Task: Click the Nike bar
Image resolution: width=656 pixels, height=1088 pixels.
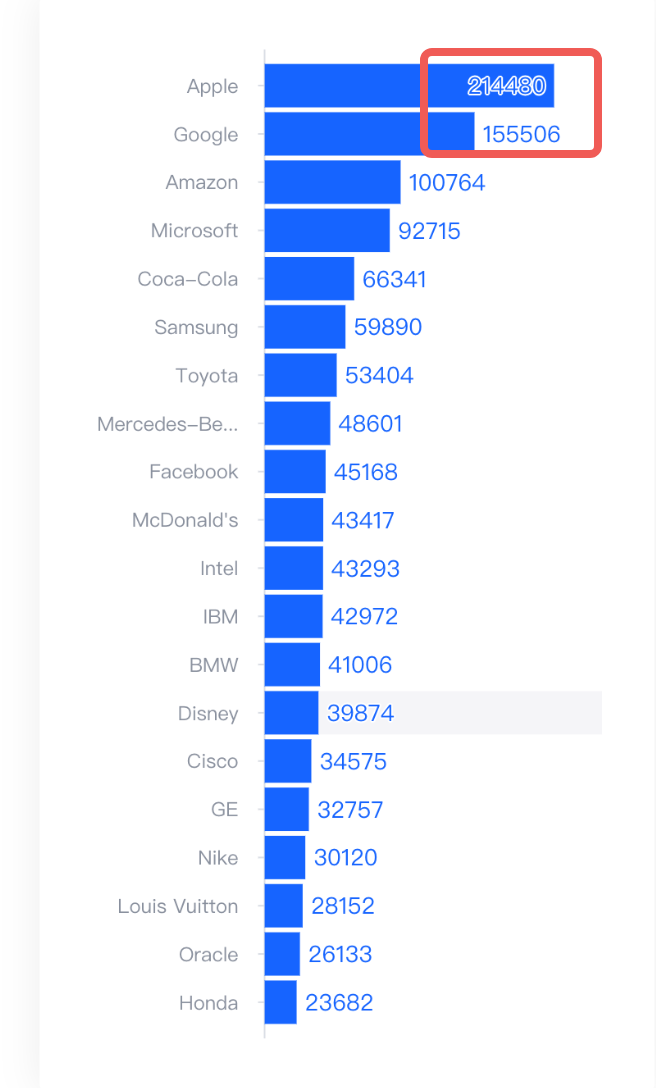Action: (285, 858)
